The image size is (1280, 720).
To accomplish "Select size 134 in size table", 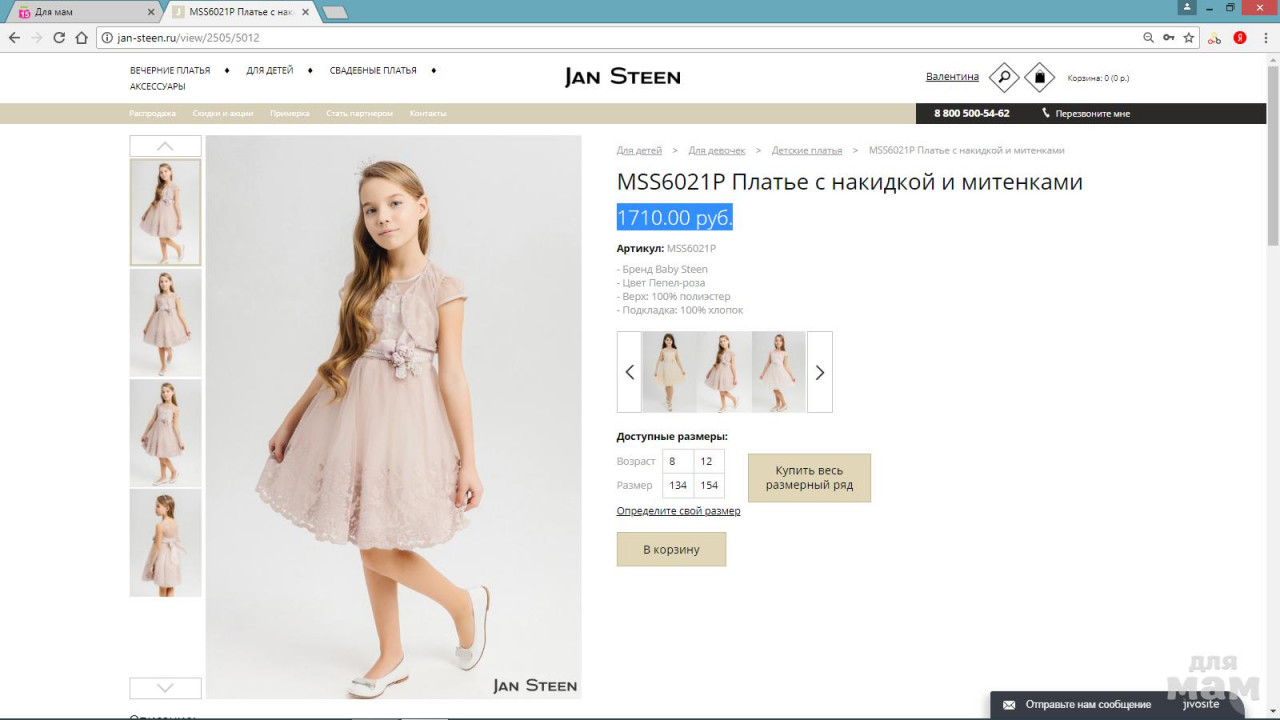I will 678,485.
